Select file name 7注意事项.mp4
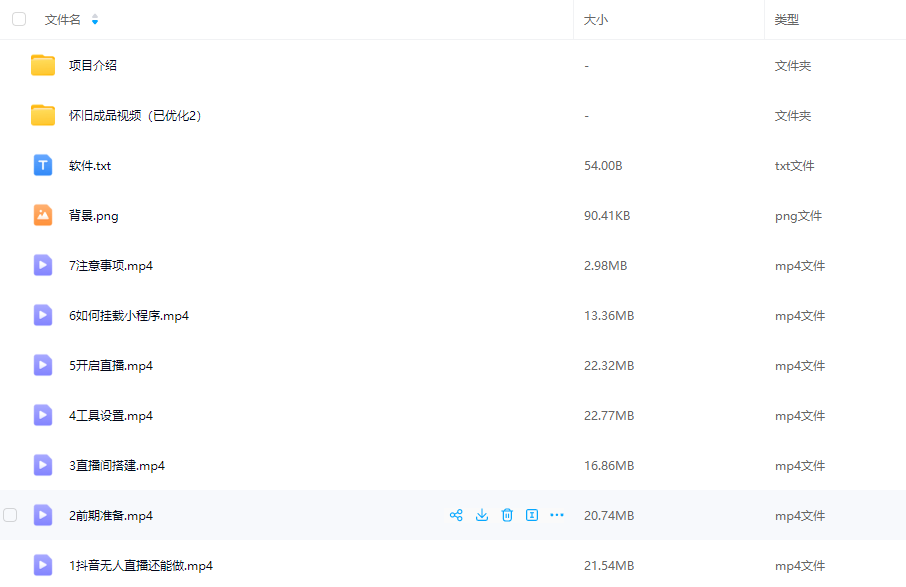Image resolution: width=906 pixels, height=587 pixels. (x=111, y=266)
